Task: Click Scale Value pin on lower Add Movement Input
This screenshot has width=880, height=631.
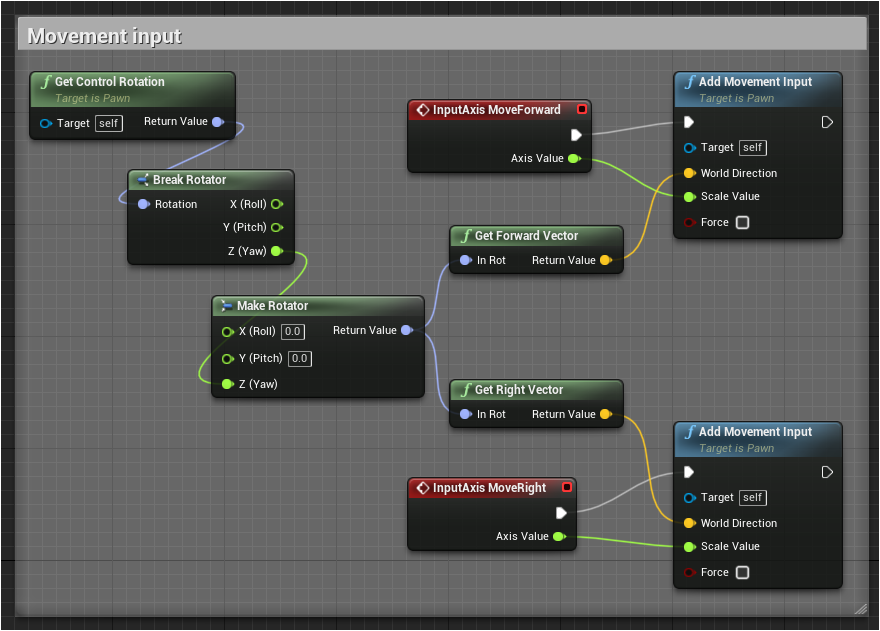Action: pos(689,547)
